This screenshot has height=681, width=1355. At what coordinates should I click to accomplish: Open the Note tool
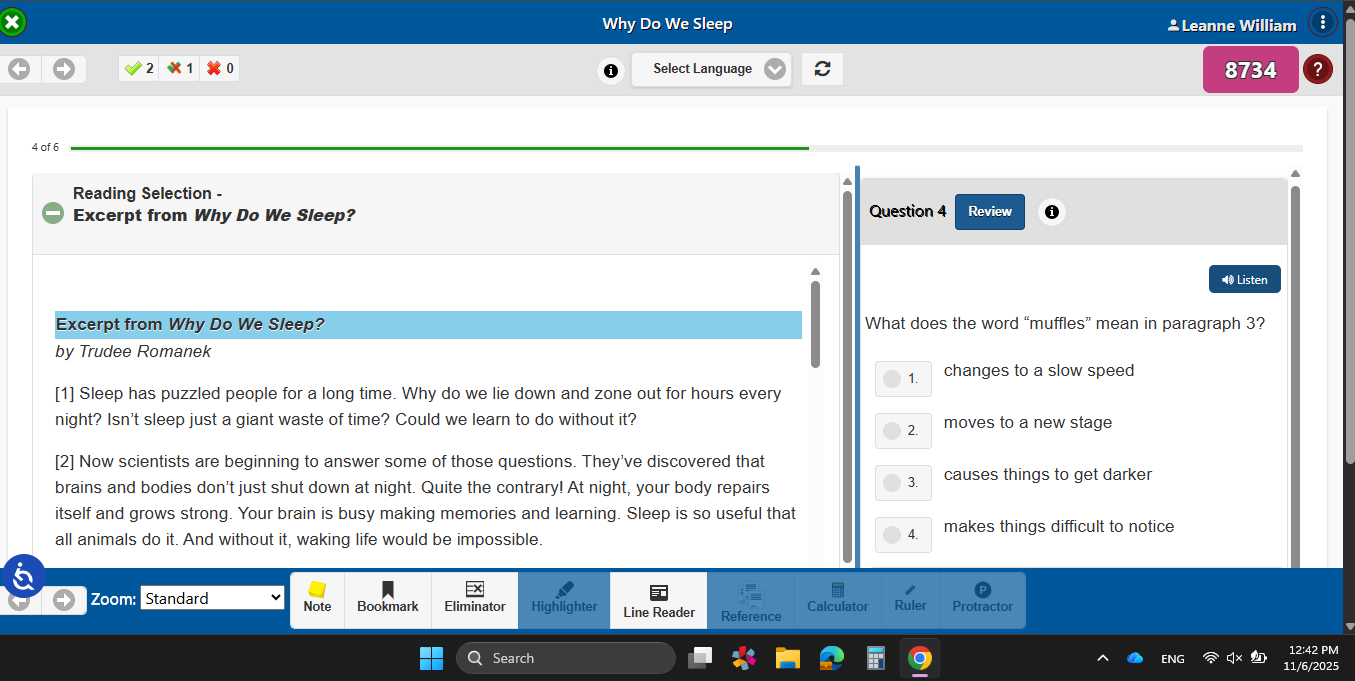tap(317, 600)
